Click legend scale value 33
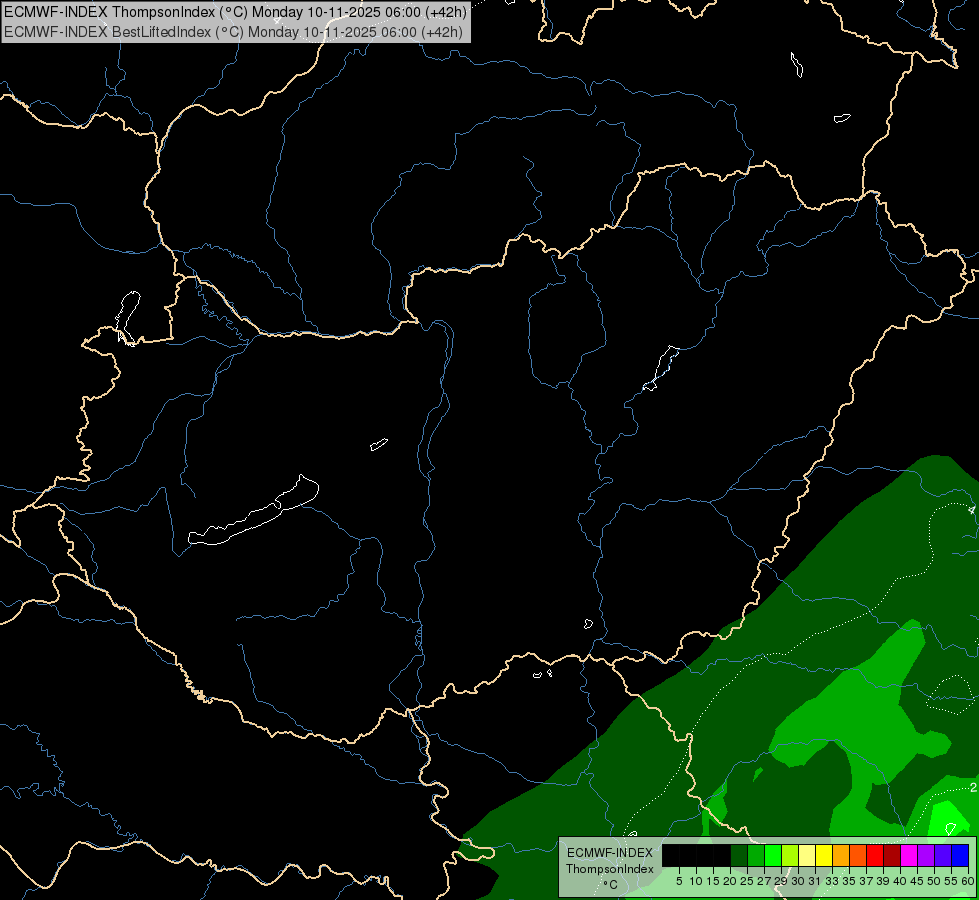The height and width of the screenshot is (900, 979). pos(832,881)
